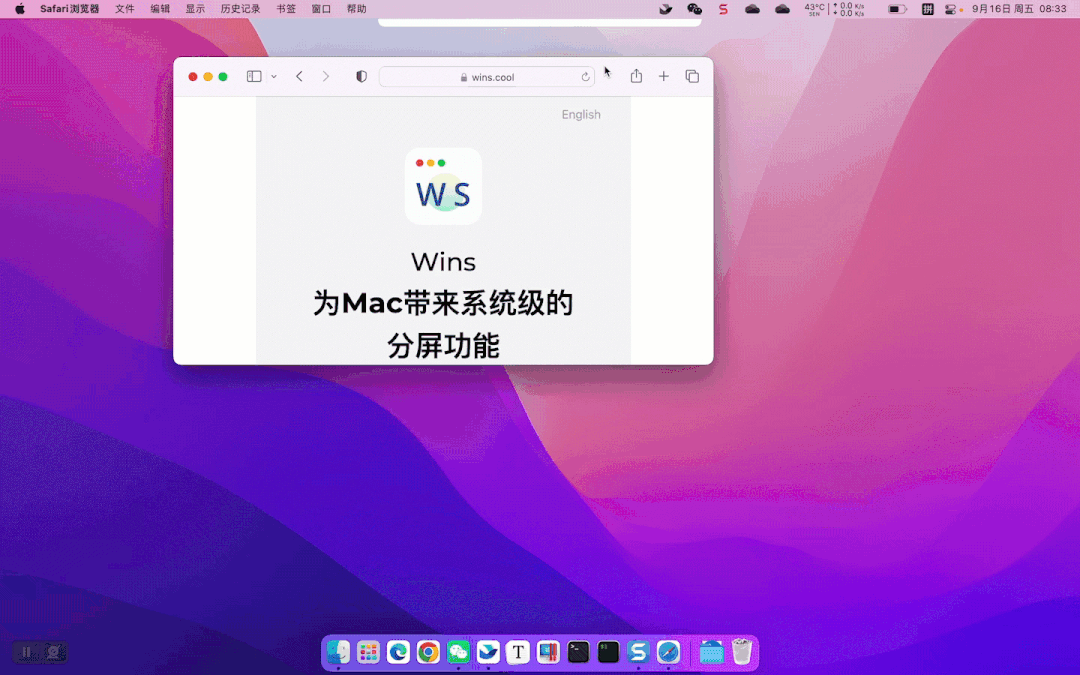
Task: View the Privacy Report shield icon
Action: (361, 76)
